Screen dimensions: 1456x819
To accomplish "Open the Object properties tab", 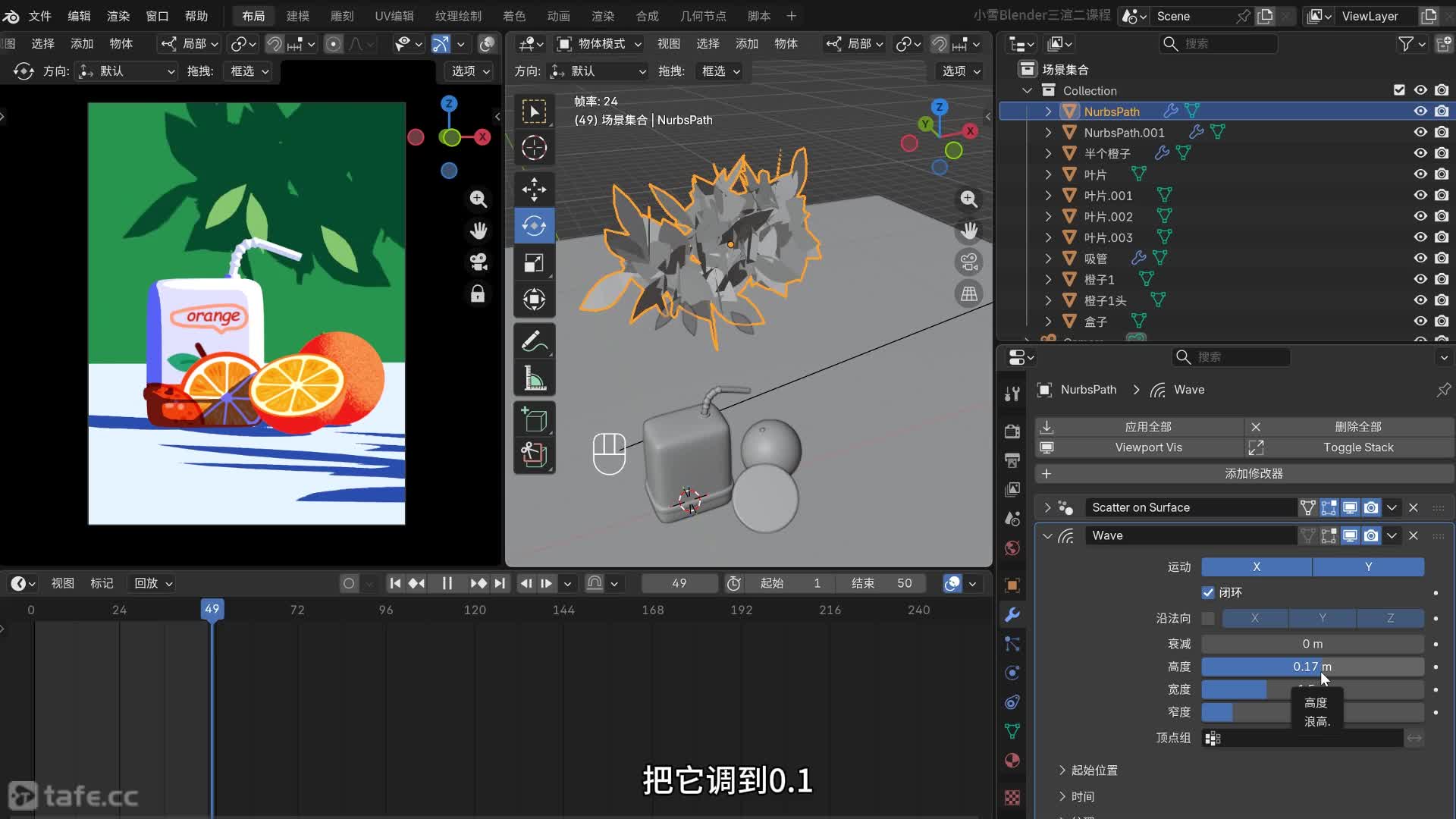I will (1012, 585).
